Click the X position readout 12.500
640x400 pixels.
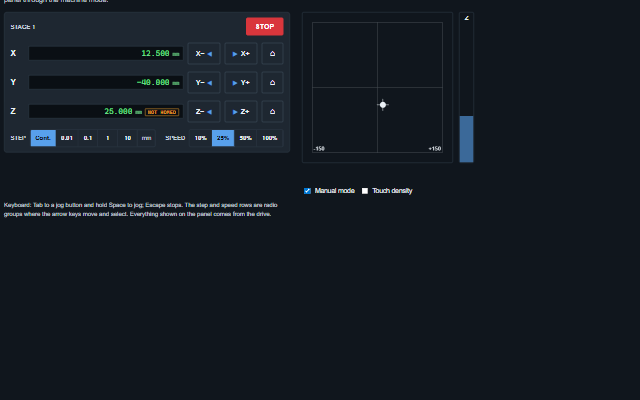click(x=106, y=53)
